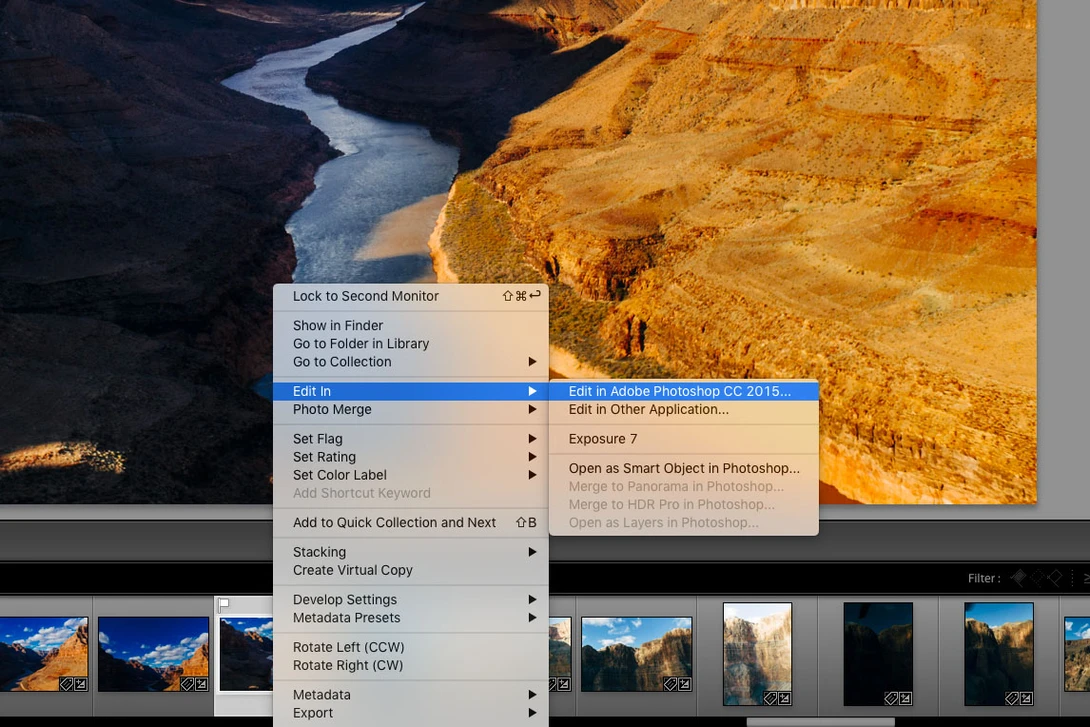Click the greyed Merge to HDR Pro in Photoshop item
This screenshot has height=727, width=1090.
[x=683, y=505]
